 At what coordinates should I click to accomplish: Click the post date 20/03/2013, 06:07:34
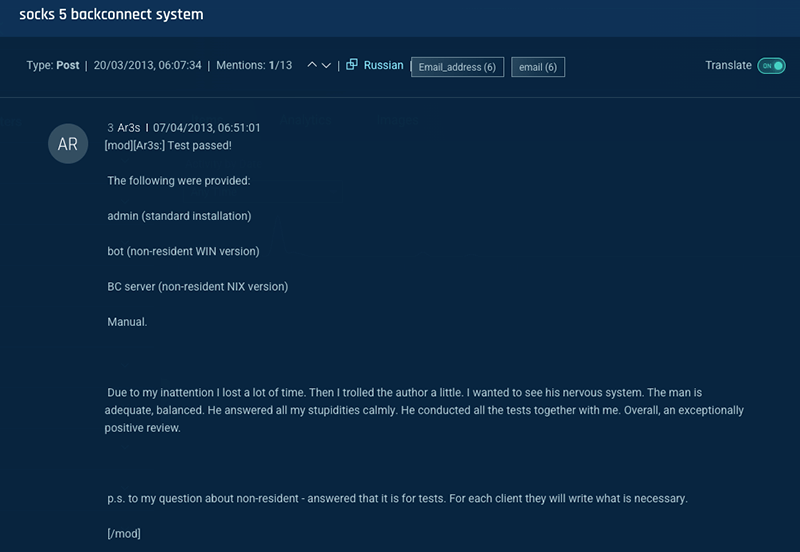[x=148, y=65]
